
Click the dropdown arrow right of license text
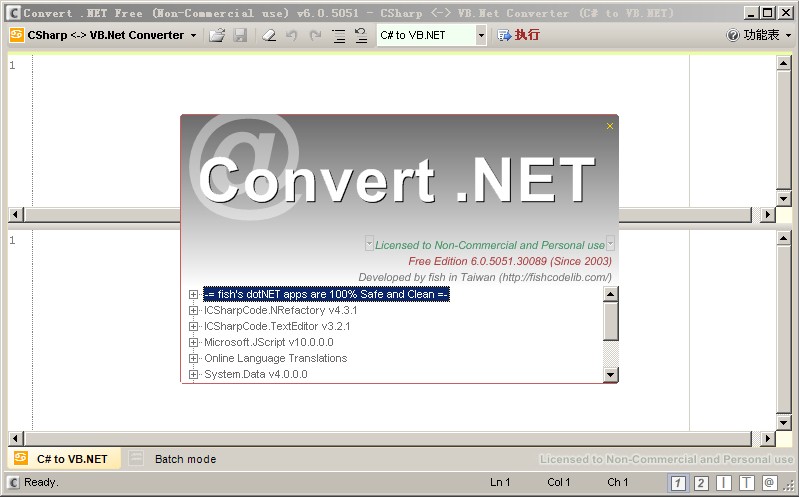[610, 244]
